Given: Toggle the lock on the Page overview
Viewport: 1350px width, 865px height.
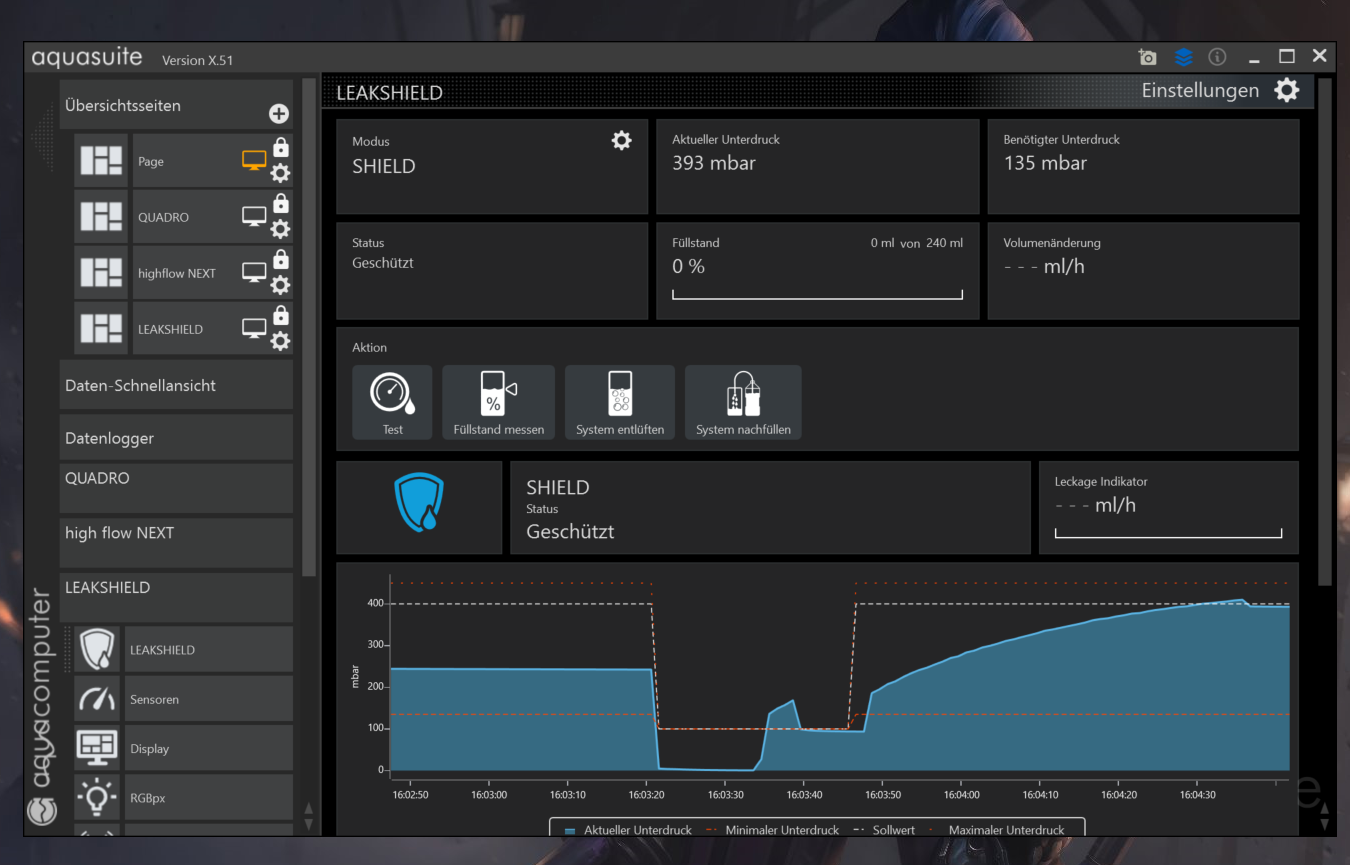Looking at the screenshot, I should [x=281, y=147].
